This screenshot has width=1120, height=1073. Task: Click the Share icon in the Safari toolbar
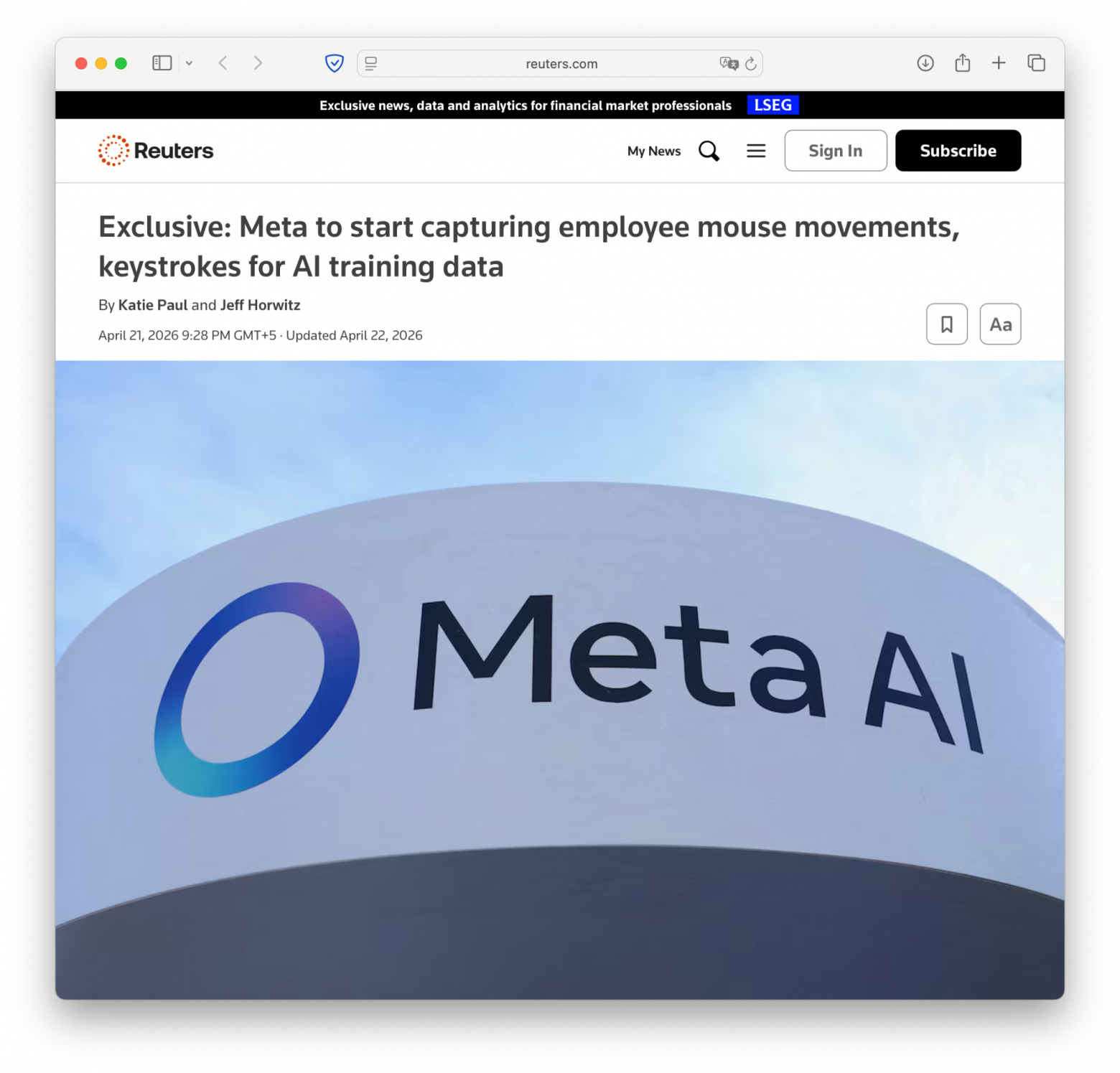[x=963, y=62]
